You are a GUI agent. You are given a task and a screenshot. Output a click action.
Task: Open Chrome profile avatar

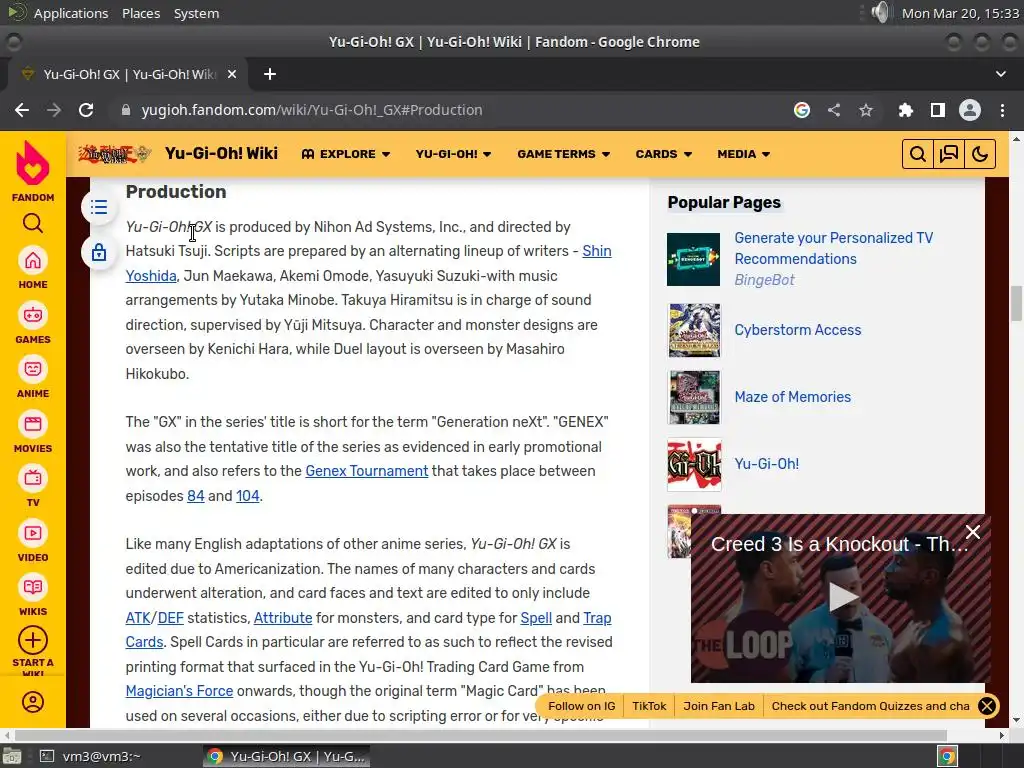pos(970,110)
